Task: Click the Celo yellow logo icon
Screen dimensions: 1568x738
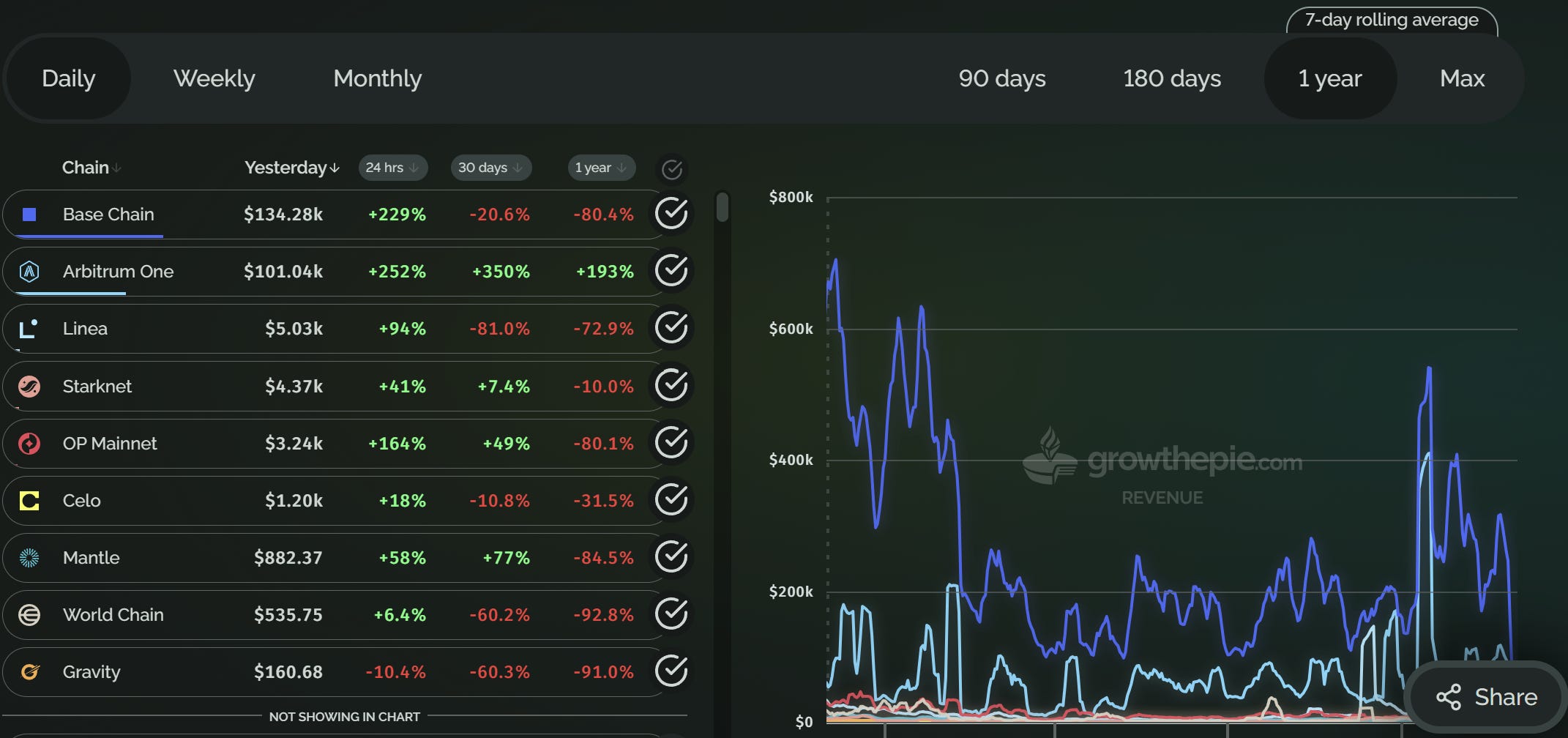Action: pos(29,501)
